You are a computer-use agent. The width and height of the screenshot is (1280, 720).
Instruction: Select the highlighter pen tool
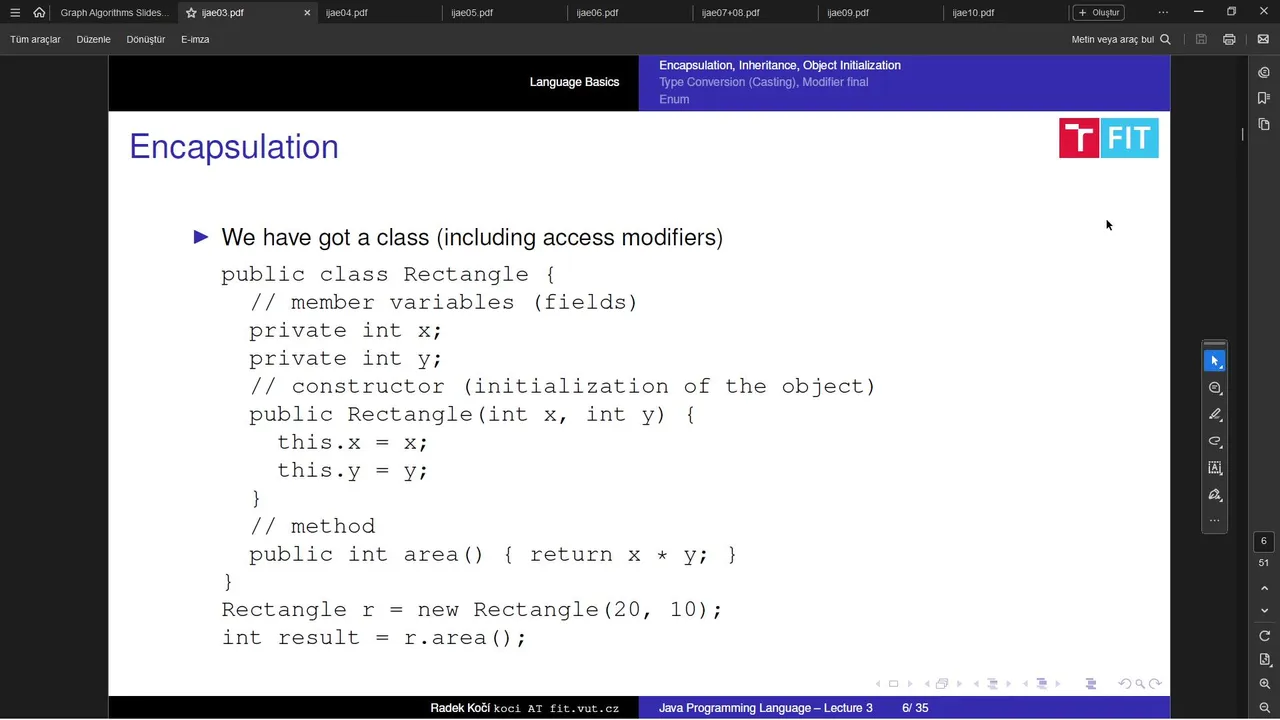click(x=1215, y=414)
